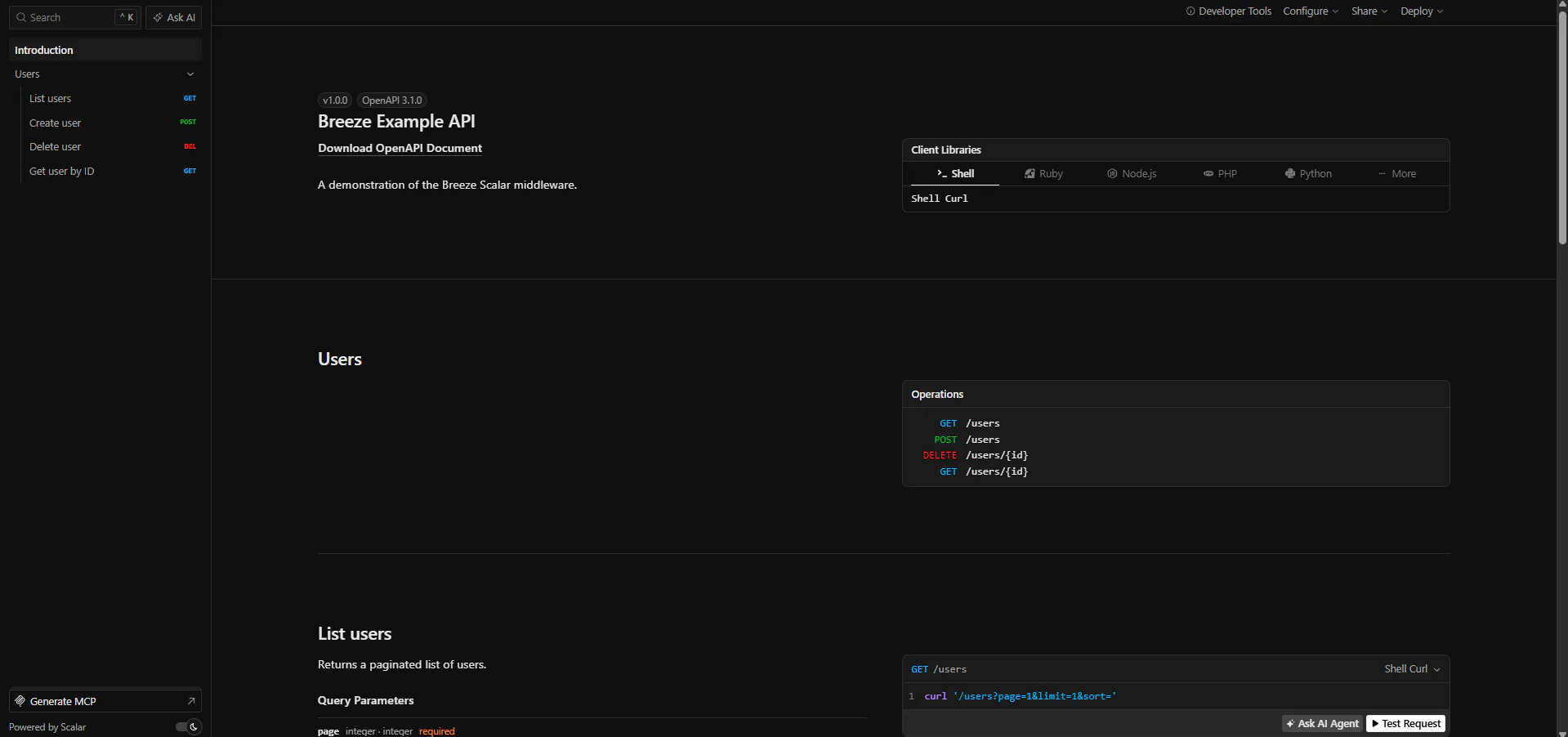
Task: Click the Developer Tools info icon
Action: click(1191, 11)
